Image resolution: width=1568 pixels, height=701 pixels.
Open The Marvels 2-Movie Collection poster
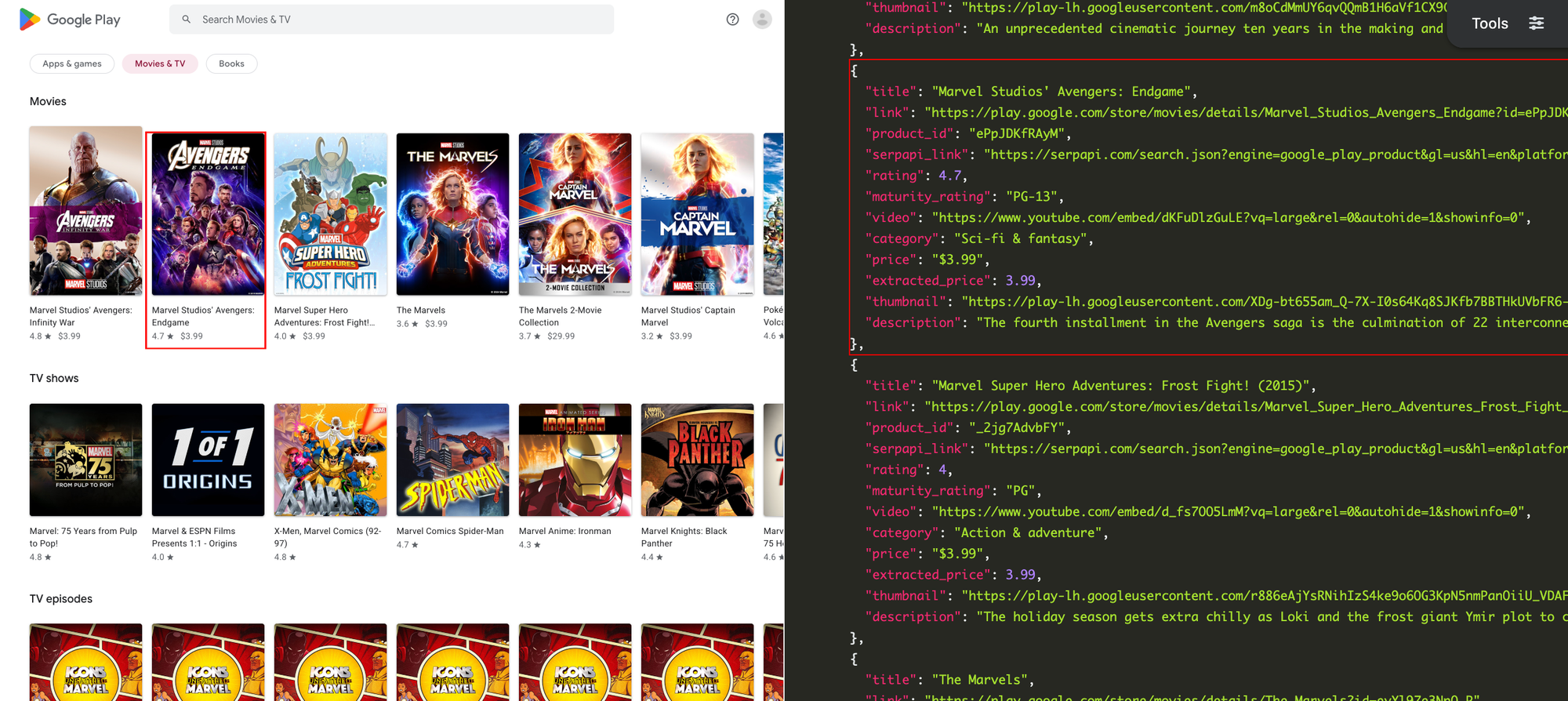[x=575, y=214]
